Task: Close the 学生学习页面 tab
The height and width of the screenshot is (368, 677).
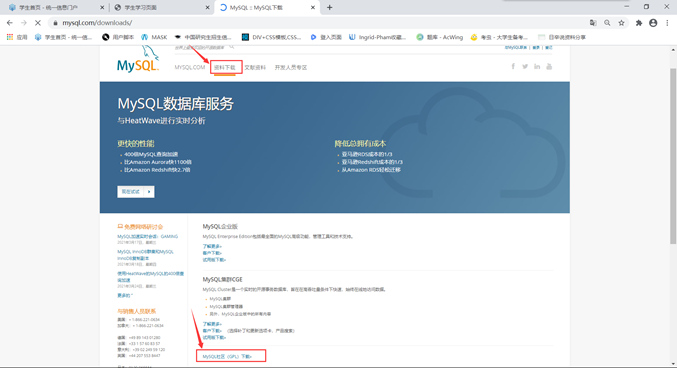Action: [207, 7]
